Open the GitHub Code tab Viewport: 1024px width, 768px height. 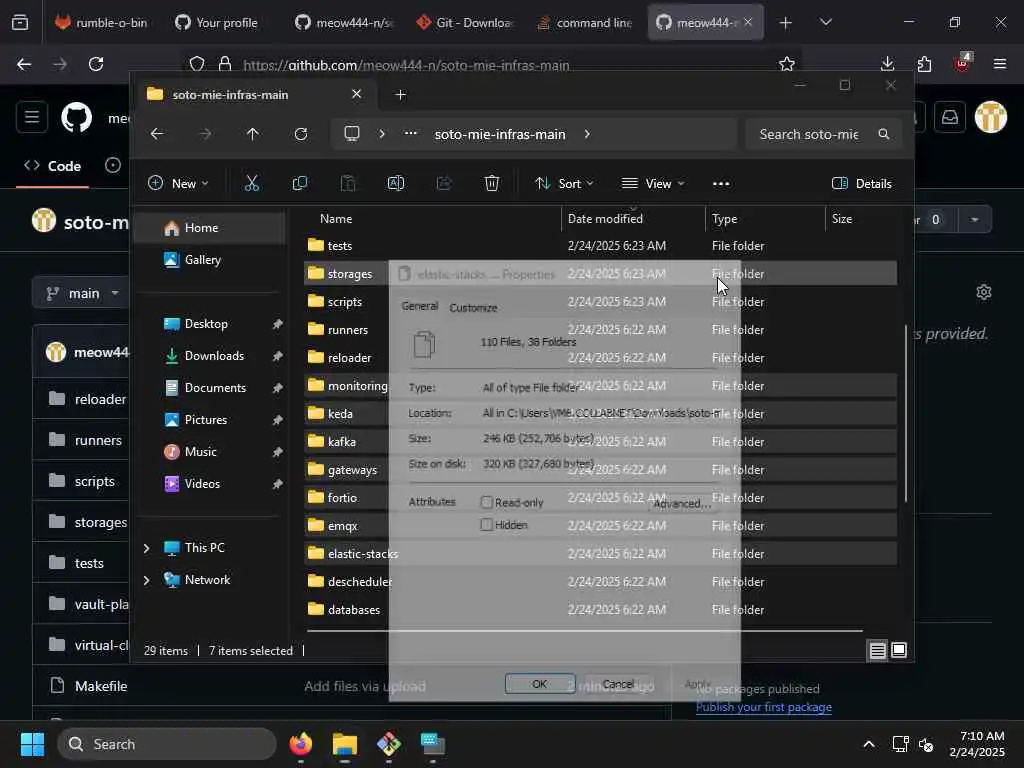[x=52, y=166]
